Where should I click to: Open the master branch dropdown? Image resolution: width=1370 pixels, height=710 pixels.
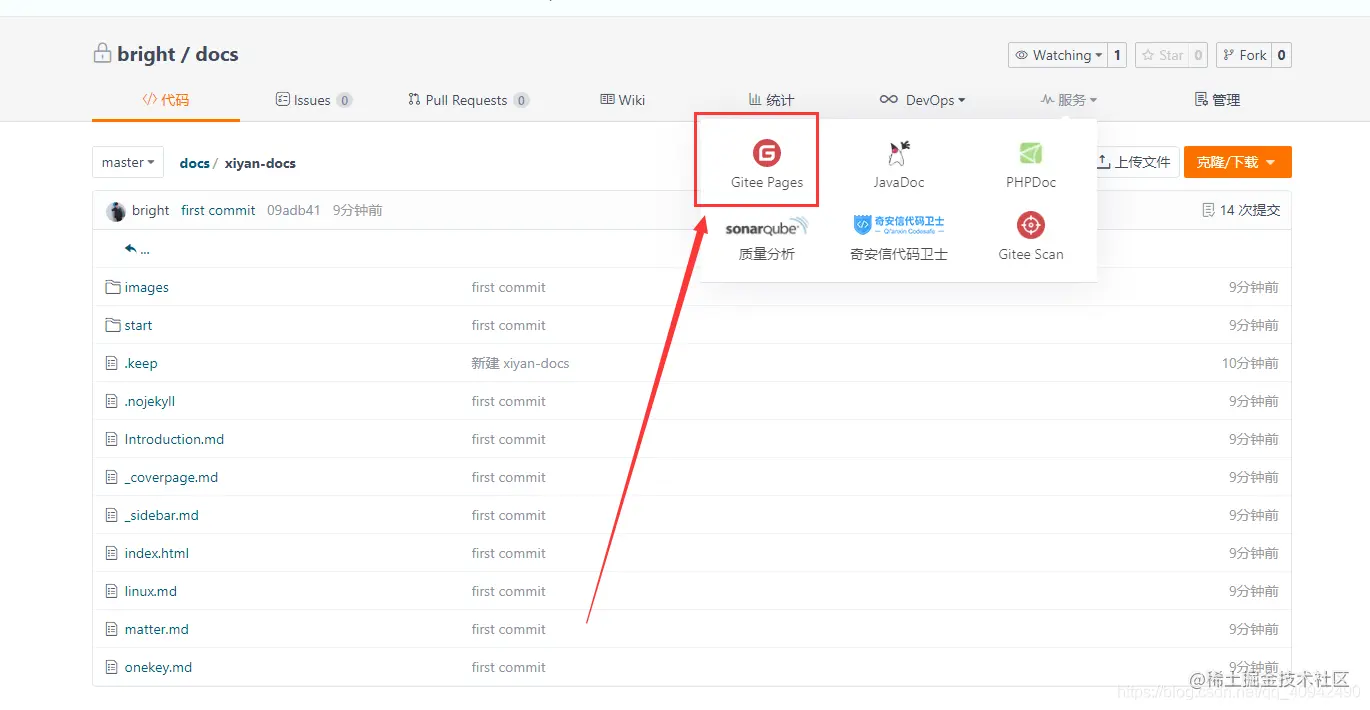128,162
